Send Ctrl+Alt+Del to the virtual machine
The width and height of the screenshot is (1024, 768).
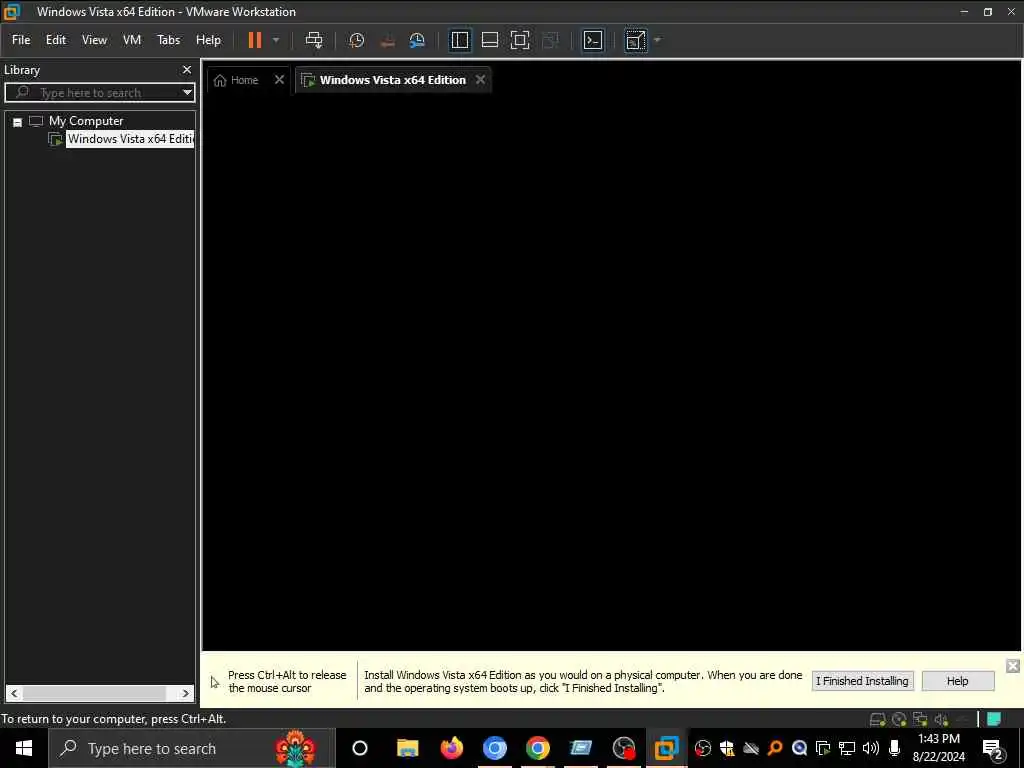click(x=314, y=40)
